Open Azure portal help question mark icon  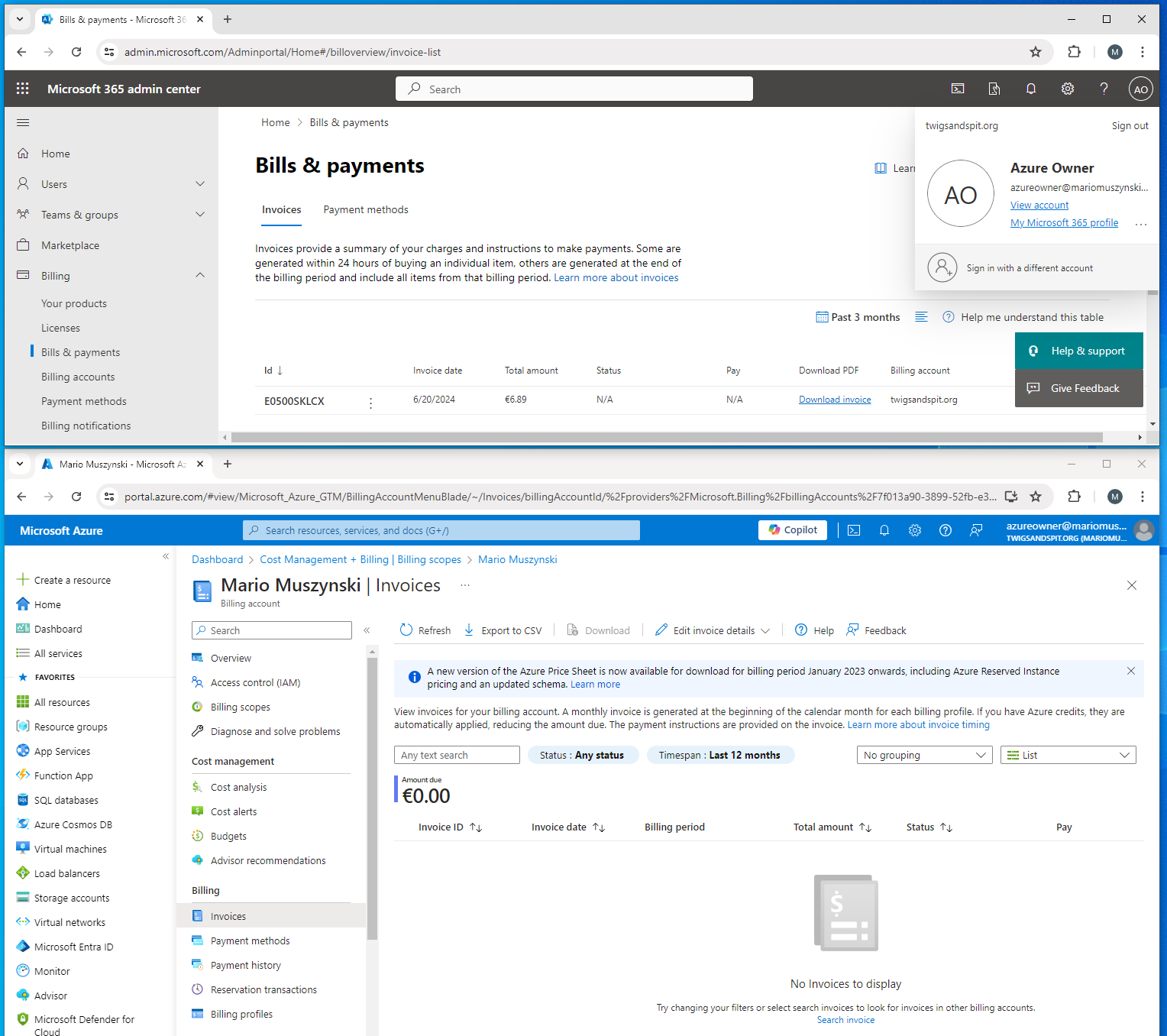tap(946, 530)
